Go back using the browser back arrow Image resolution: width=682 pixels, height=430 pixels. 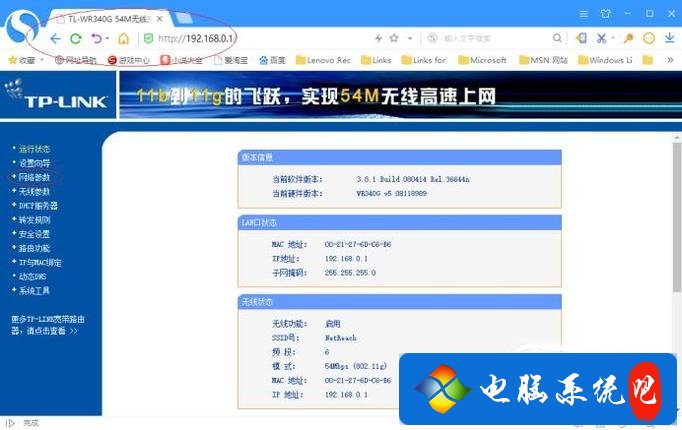(x=55, y=39)
